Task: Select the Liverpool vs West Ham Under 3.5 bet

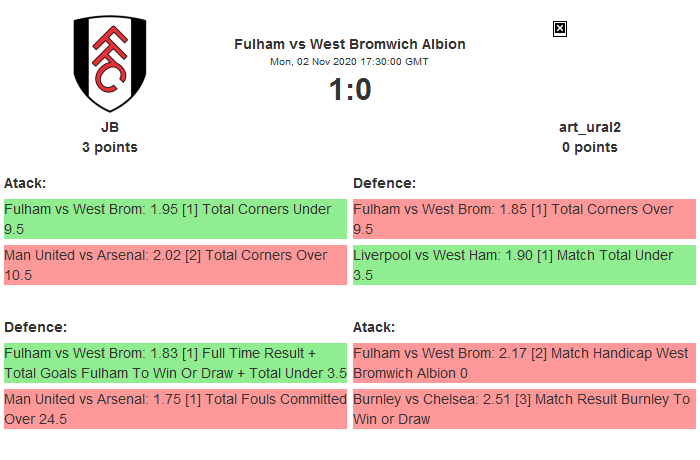Action: click(524, 265)
